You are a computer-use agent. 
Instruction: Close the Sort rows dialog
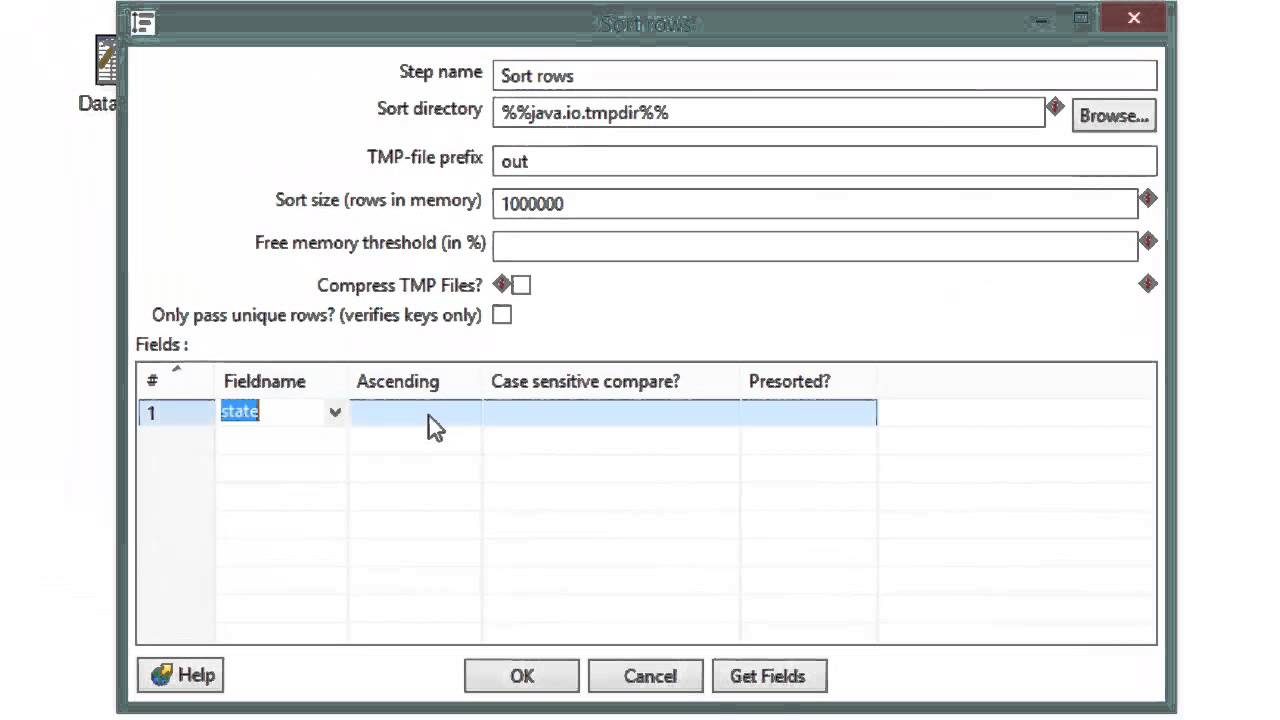point(1133,18)
